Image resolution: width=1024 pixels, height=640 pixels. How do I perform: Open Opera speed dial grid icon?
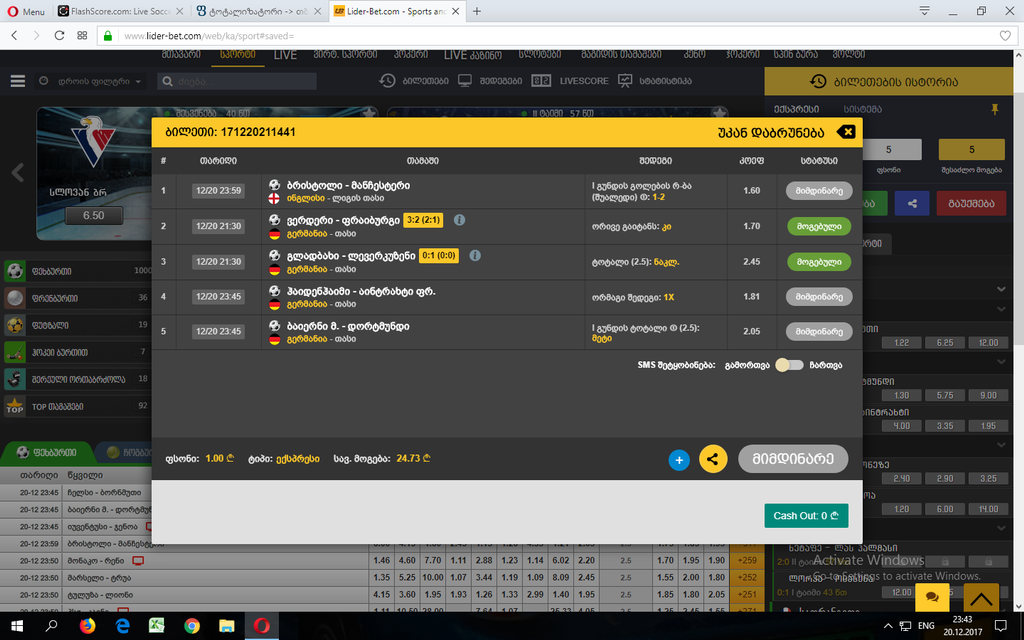[x=82, y=35]
